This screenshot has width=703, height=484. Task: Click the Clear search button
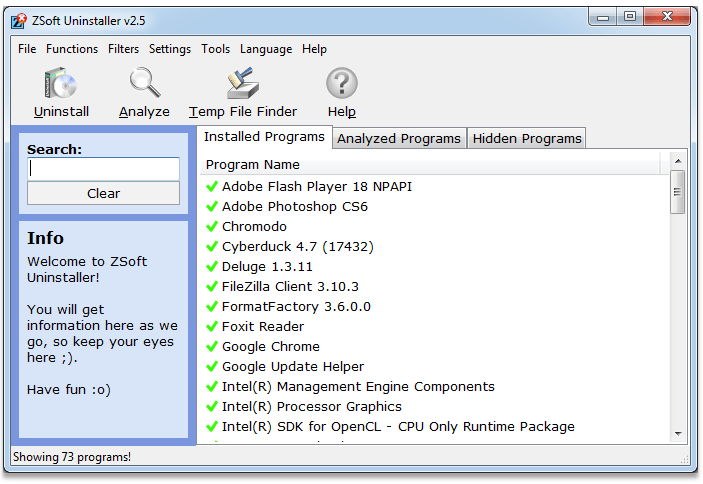coord(104,193)
